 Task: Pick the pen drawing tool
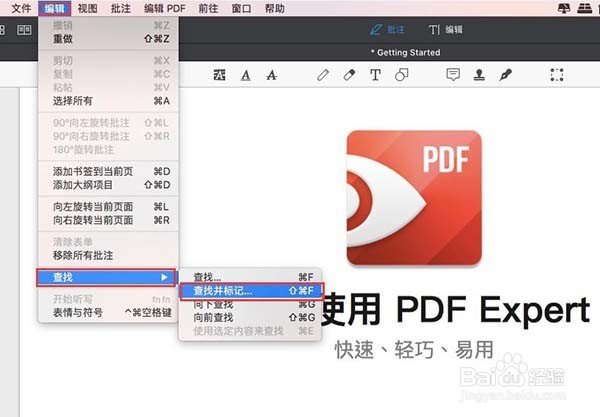(323, 75)
